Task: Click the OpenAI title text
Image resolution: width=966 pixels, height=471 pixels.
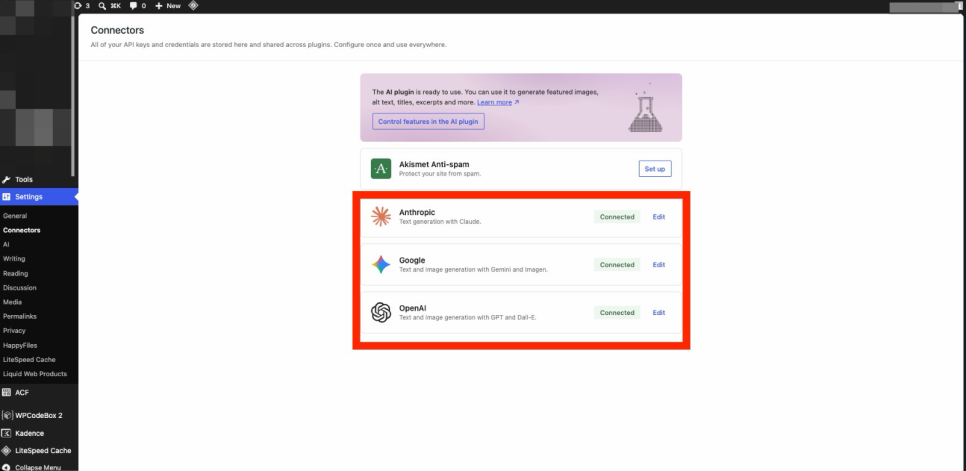Action: click(412, 308)
